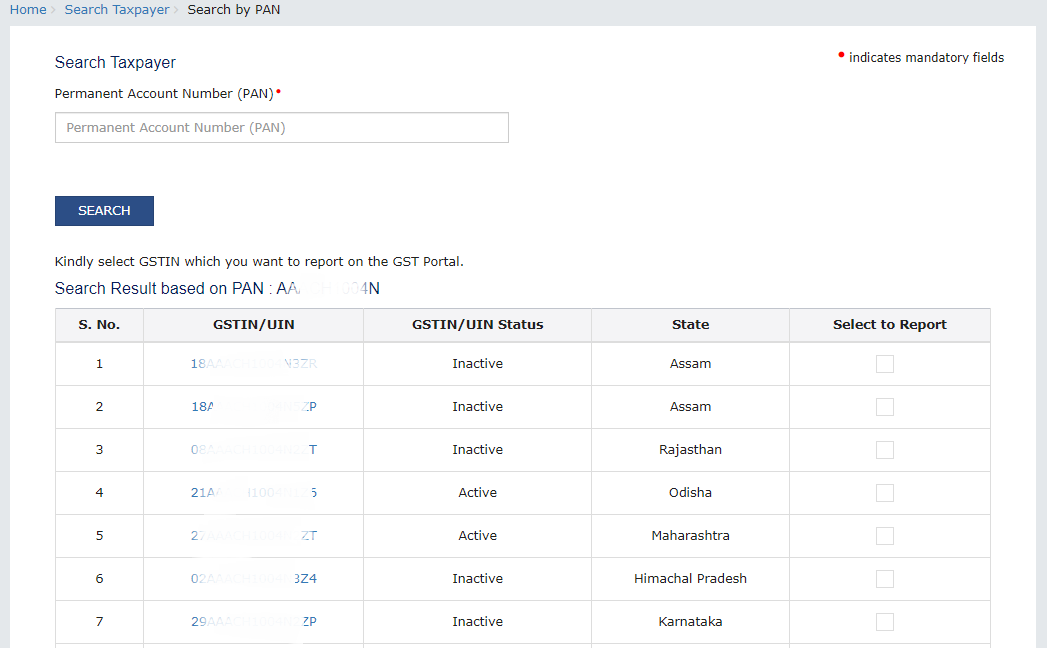Check Select to Report on the Maharashtra row
Viewport: 1047px width, 648px height.
click(884, 535)
